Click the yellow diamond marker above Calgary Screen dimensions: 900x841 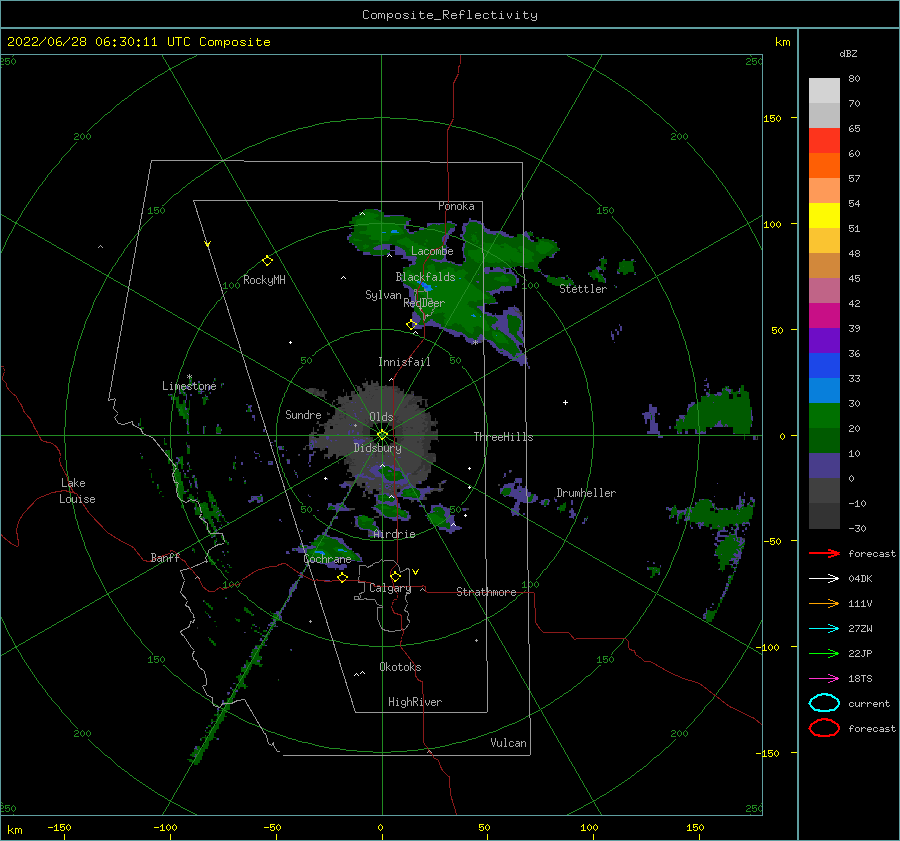coord(395,576)
